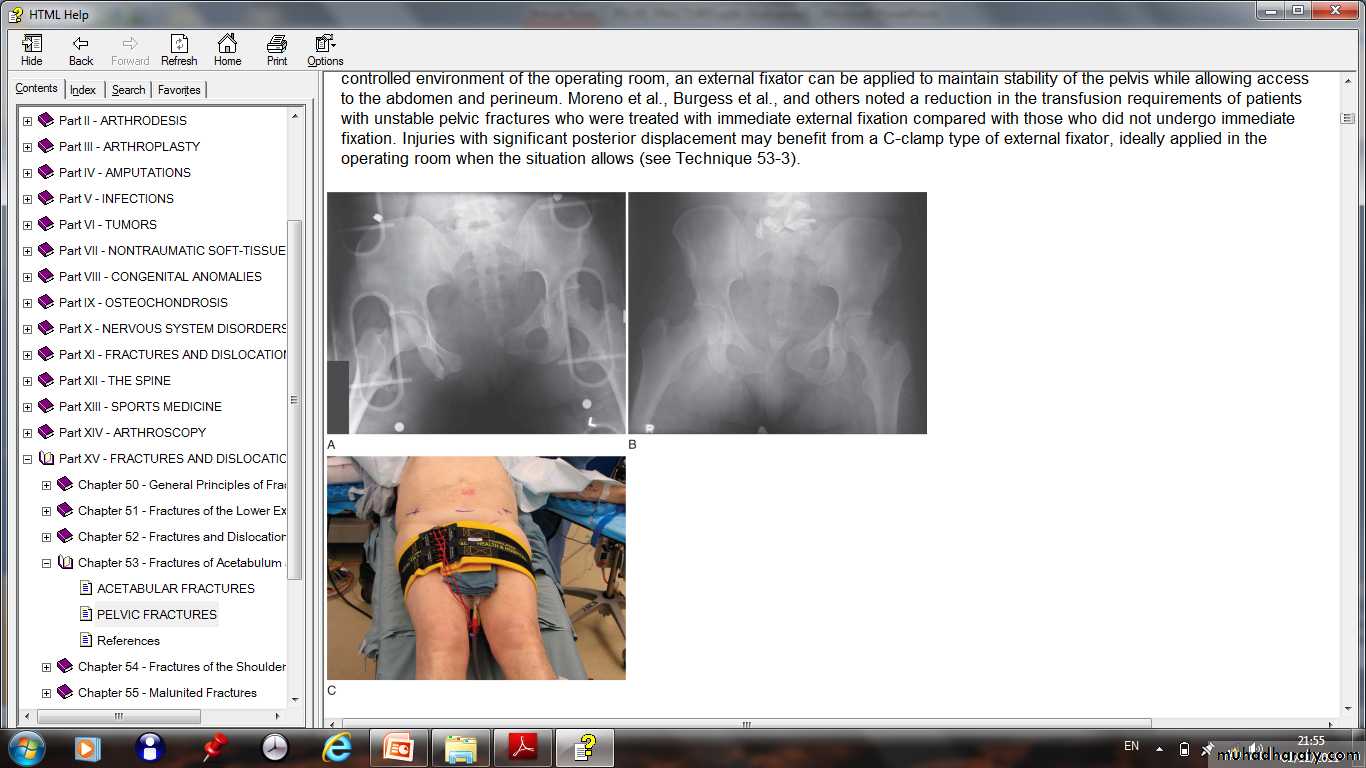Expand Chapter 55 Malunited Fractures node

pos(47,693)
